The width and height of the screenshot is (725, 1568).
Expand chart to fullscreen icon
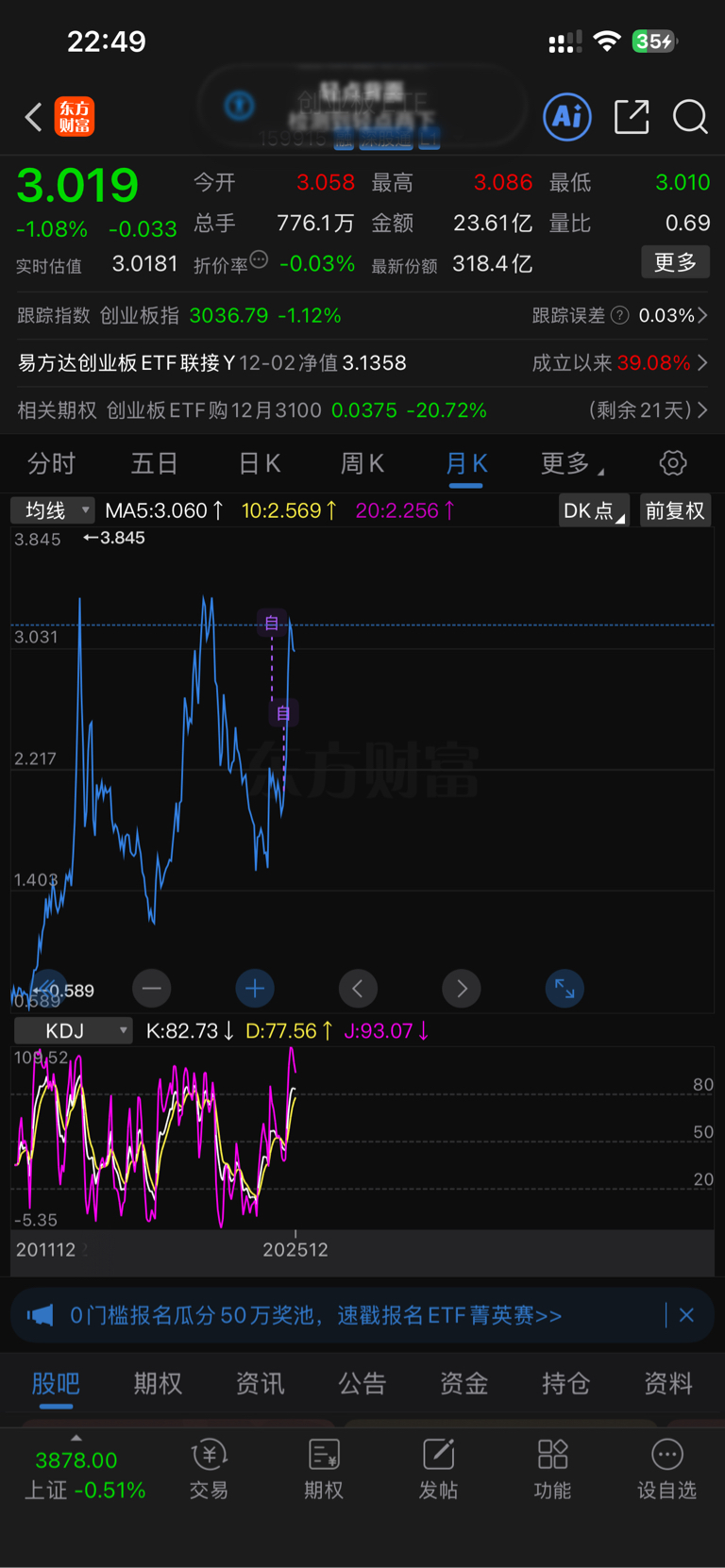tap(565, 989)
